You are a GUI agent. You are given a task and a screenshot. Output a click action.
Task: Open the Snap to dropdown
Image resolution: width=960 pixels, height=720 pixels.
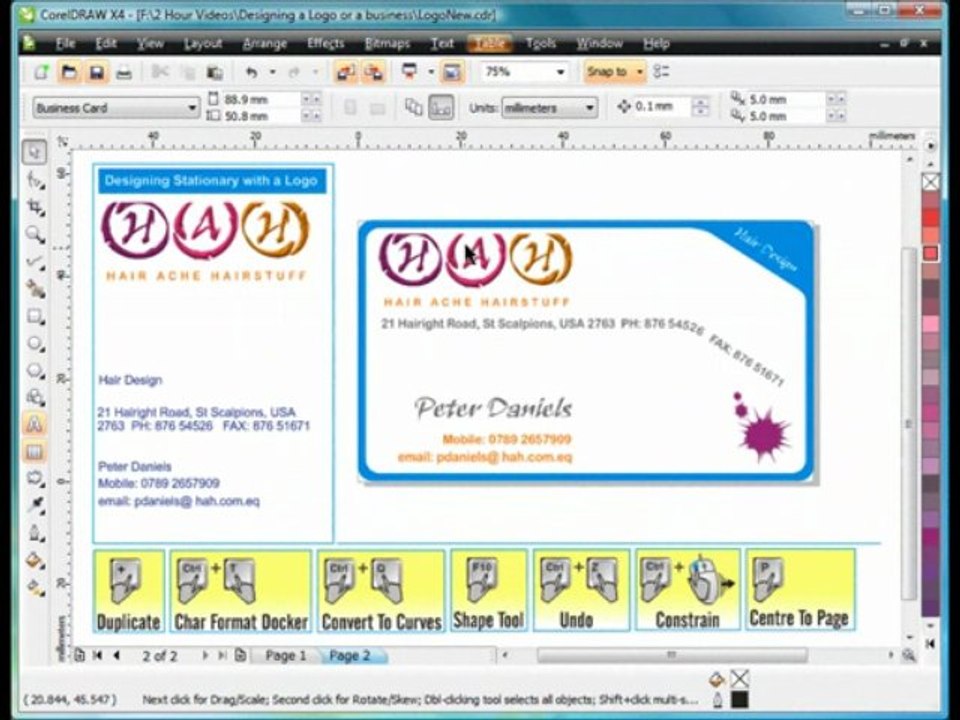click(640, 72)
